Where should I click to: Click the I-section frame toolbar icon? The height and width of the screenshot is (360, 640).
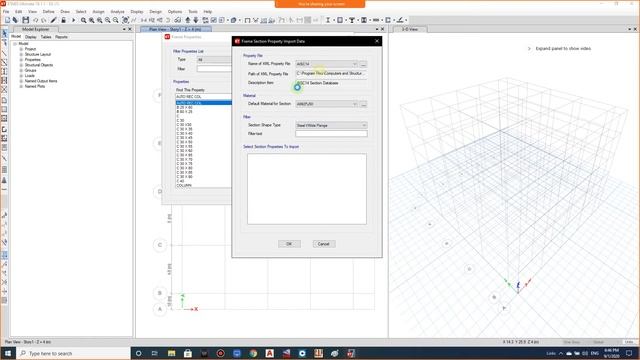point(328,20)
